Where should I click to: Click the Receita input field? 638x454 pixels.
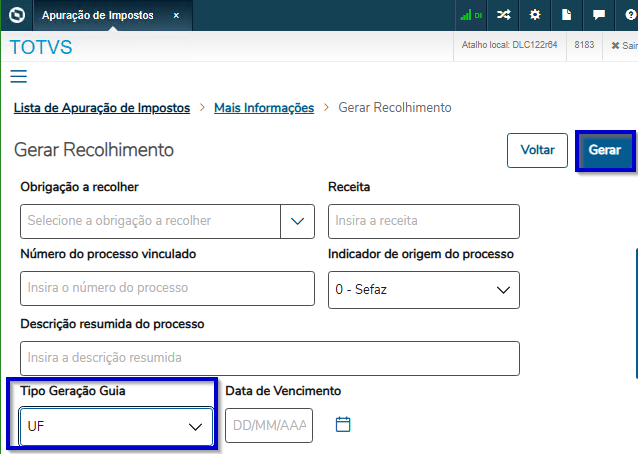(424, 221)
